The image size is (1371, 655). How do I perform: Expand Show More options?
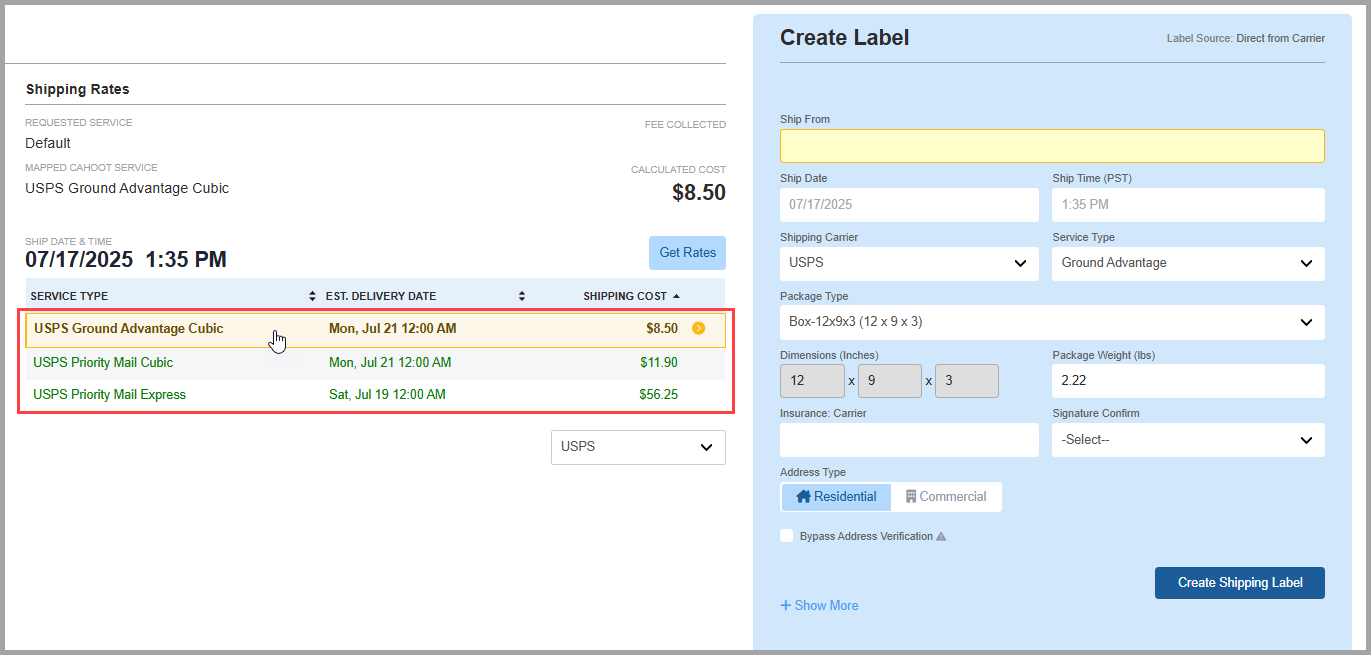(x=819, y=605)
